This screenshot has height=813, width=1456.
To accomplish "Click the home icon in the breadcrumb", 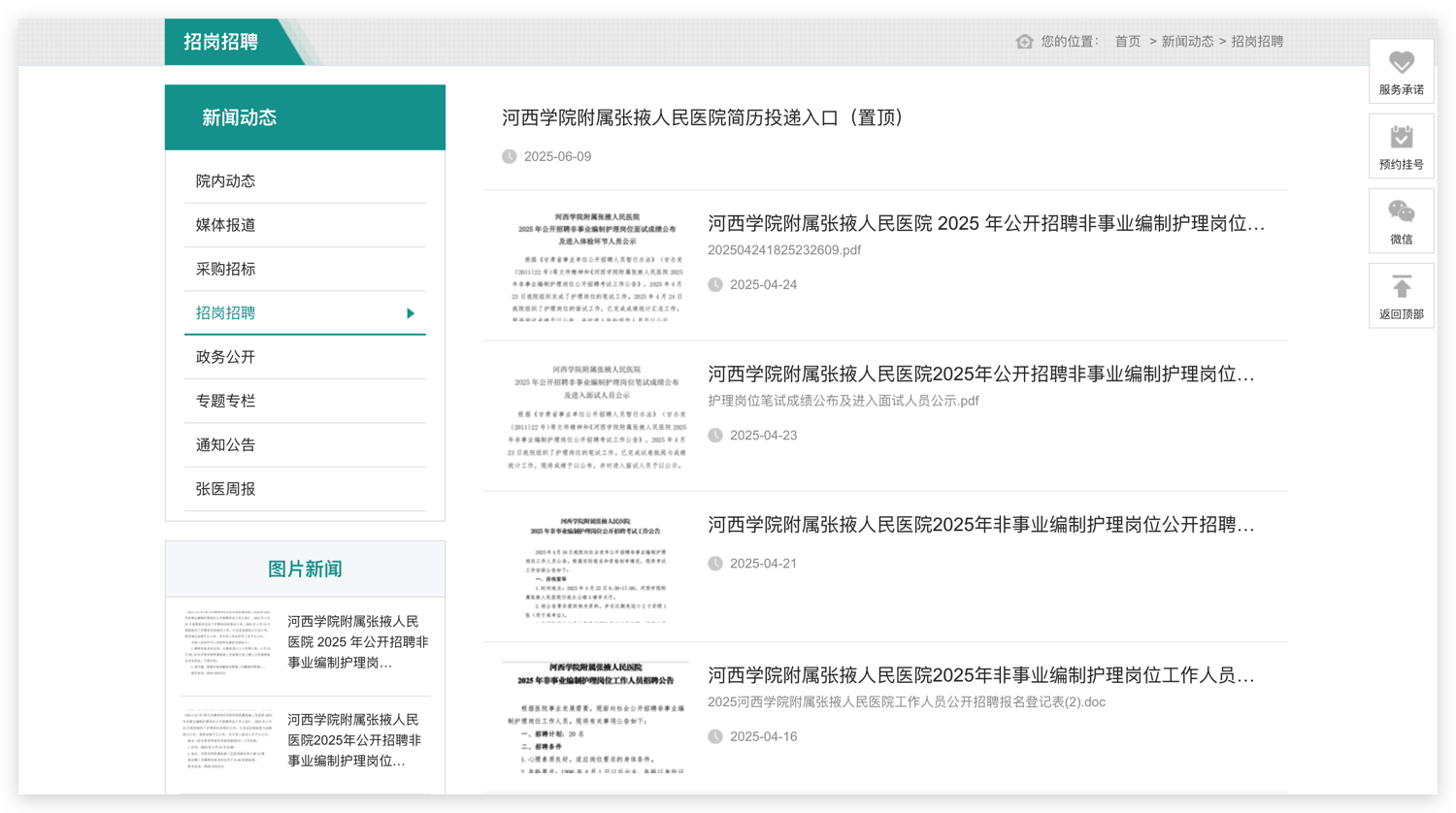I will 1024,42.
